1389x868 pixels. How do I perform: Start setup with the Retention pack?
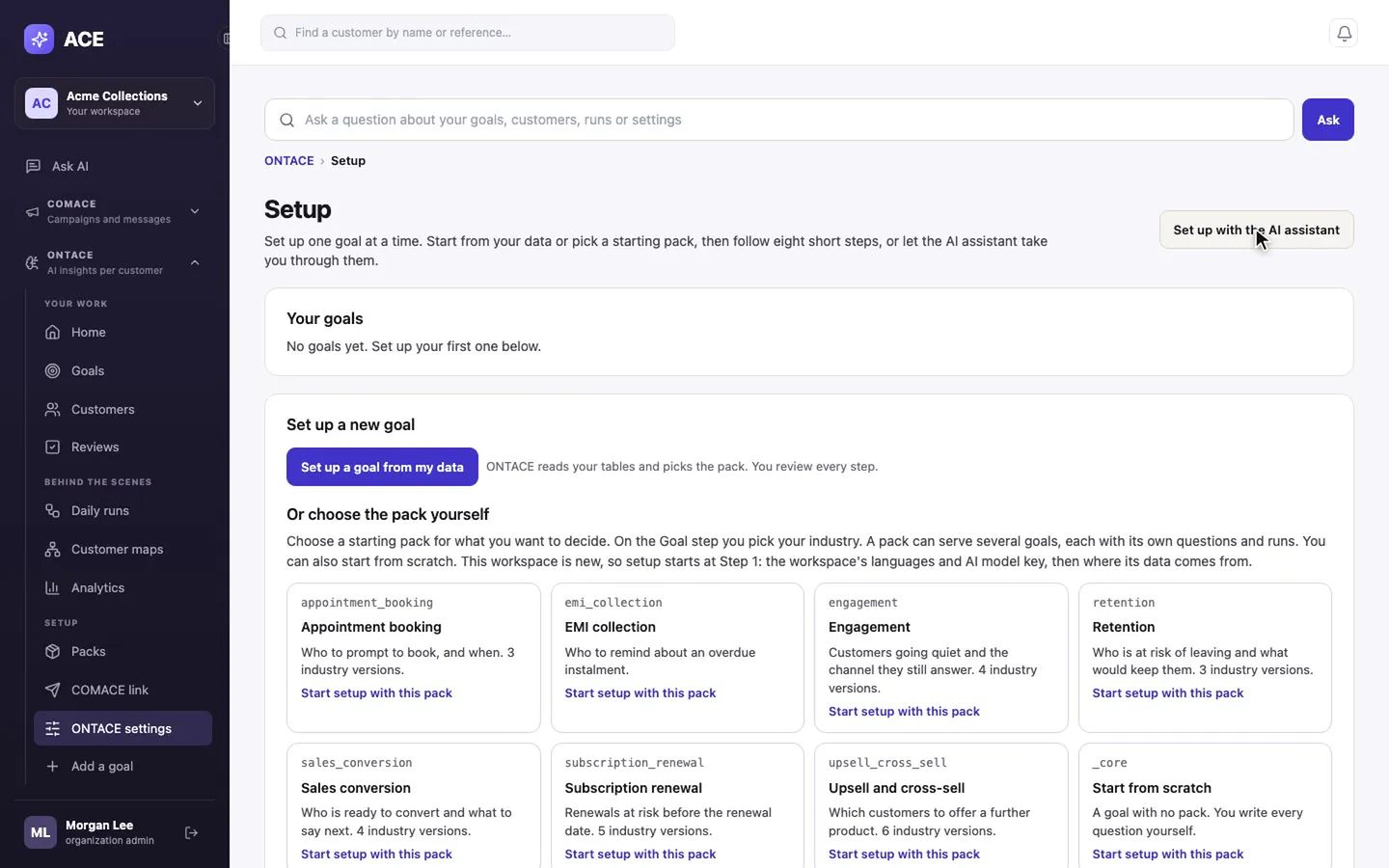(1168, 692)
